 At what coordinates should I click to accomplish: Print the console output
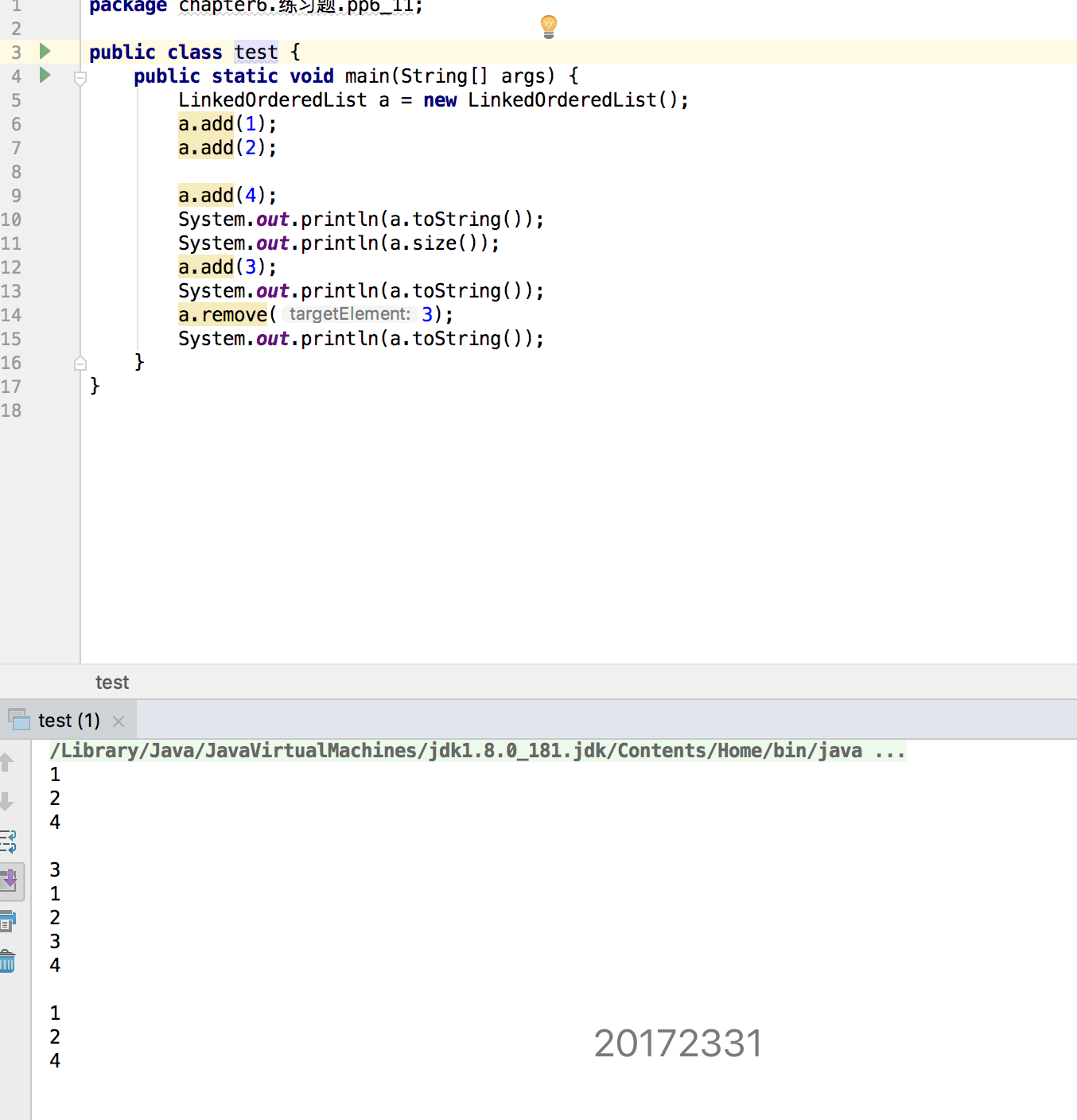[x=8, y=921]
